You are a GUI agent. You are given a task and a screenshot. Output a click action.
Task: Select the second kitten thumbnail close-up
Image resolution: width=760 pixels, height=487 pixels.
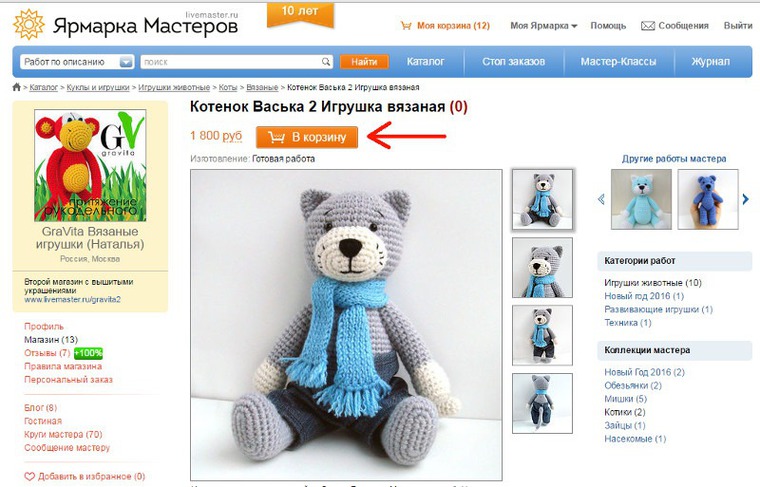[x=542, y=267]
